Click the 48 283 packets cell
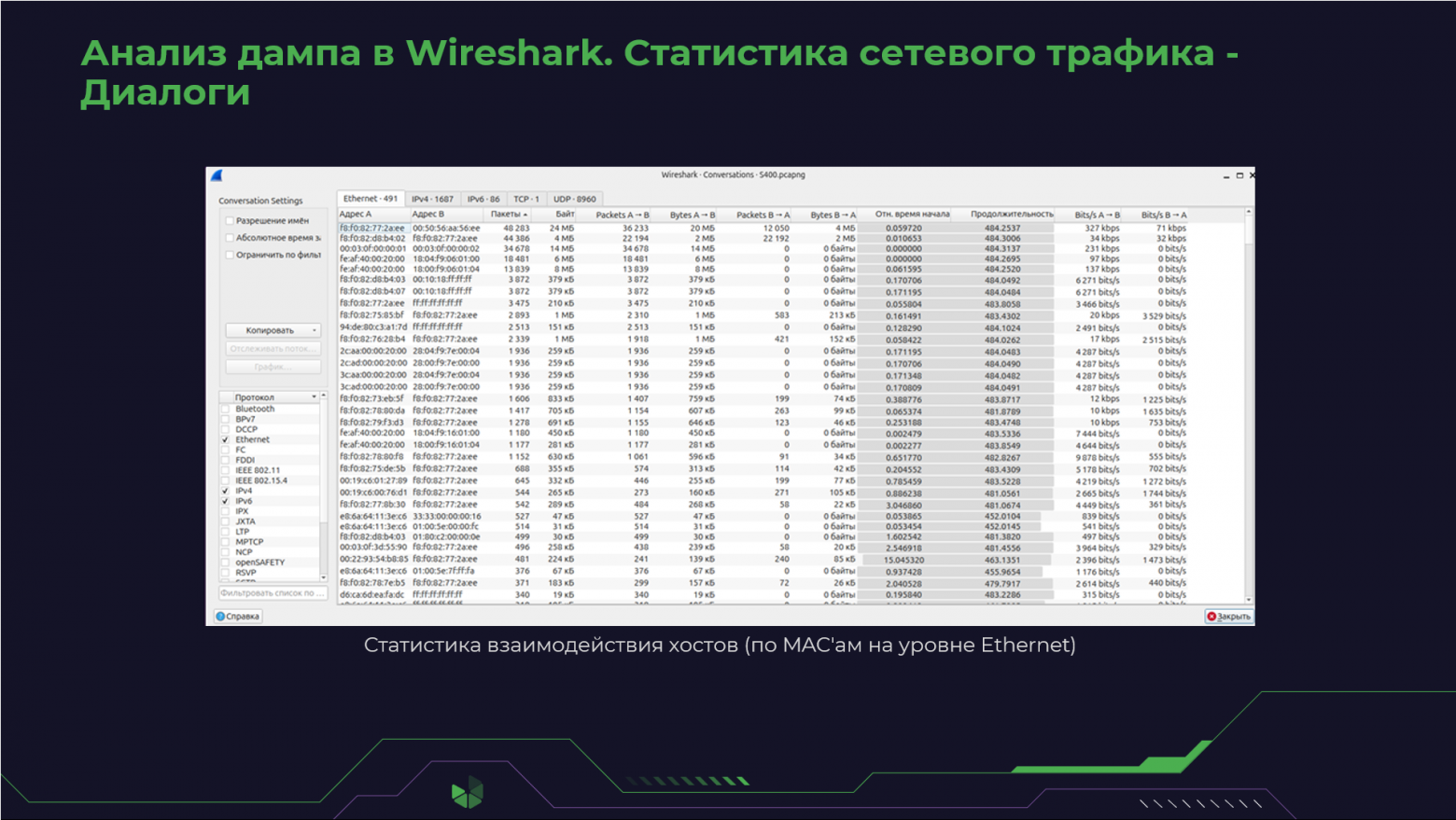The height and width of the screenshot is (820, 1456). (x=509, y=228)
